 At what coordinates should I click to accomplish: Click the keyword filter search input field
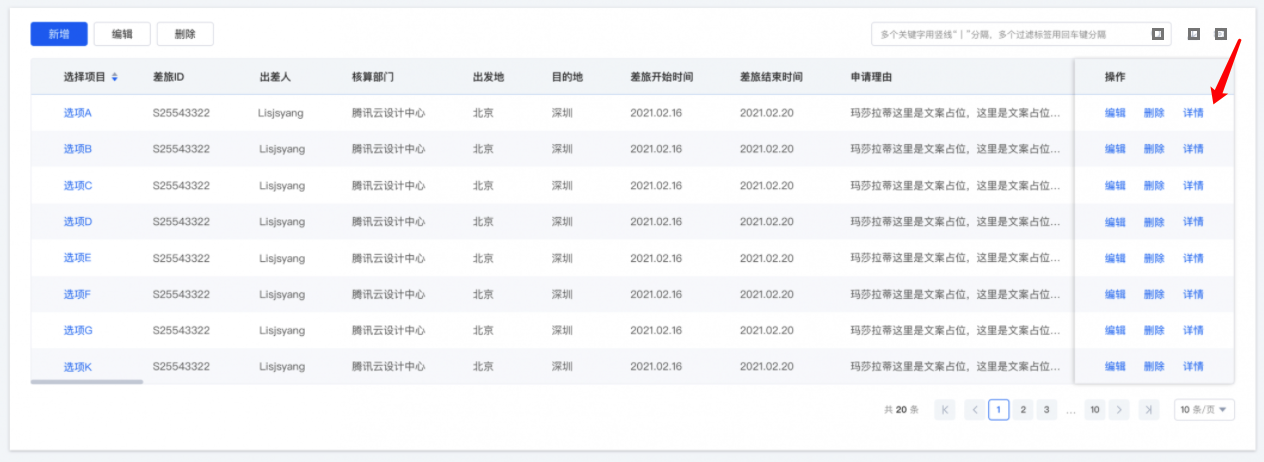click(x=1005, y=34)
